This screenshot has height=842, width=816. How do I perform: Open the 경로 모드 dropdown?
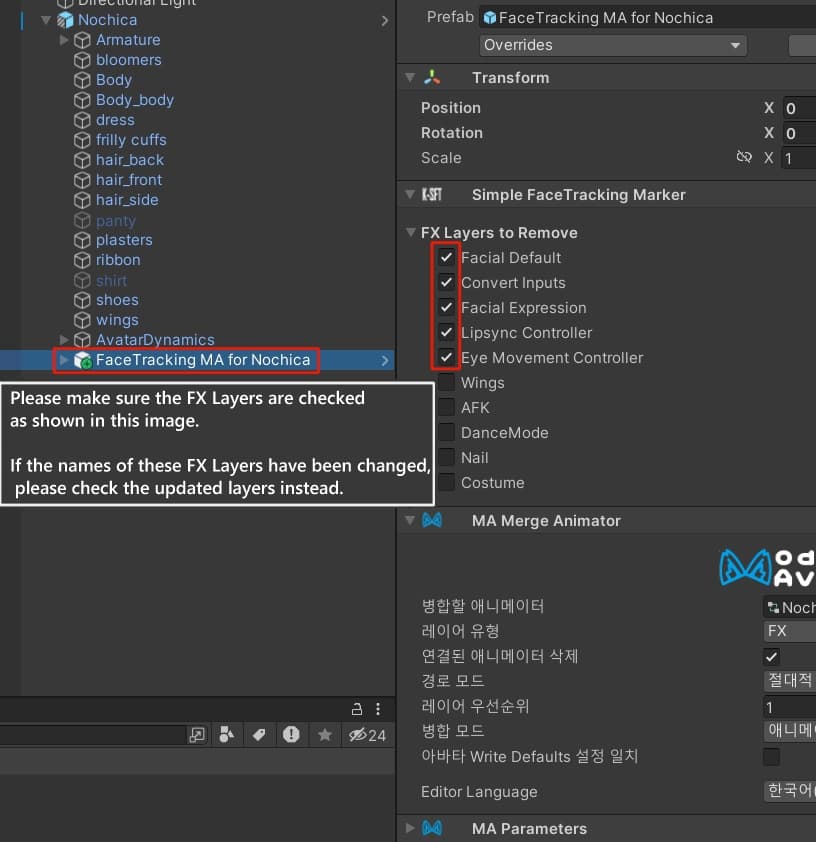point(789,681)
